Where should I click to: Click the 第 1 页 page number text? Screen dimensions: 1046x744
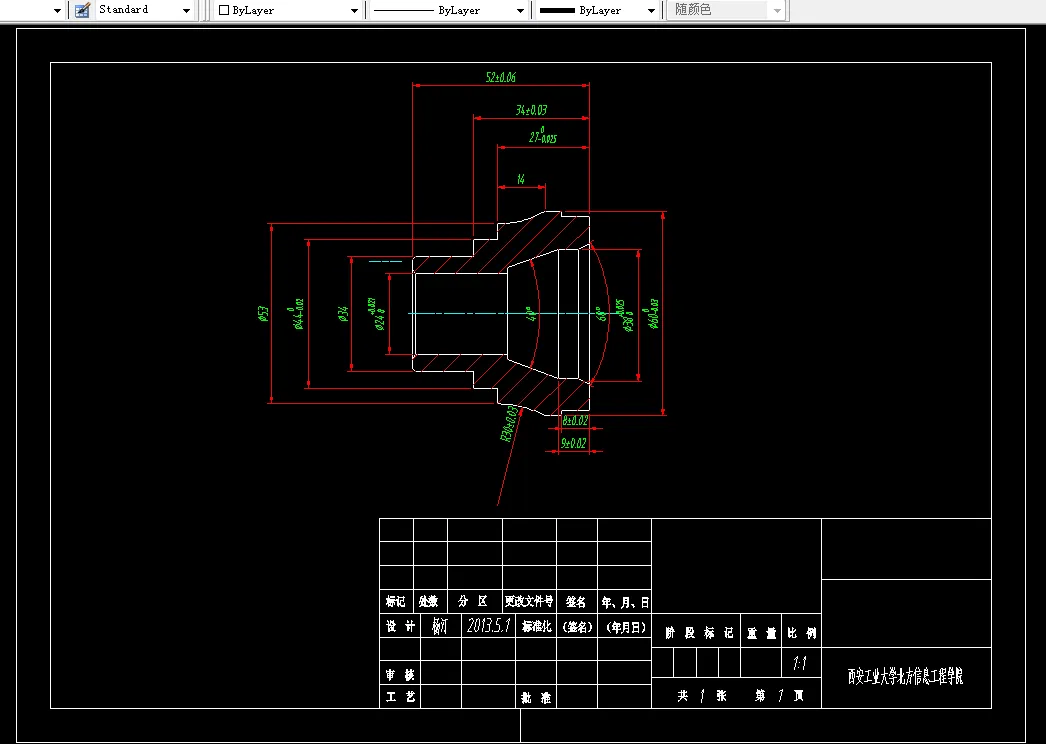click(x=780, y=696)
